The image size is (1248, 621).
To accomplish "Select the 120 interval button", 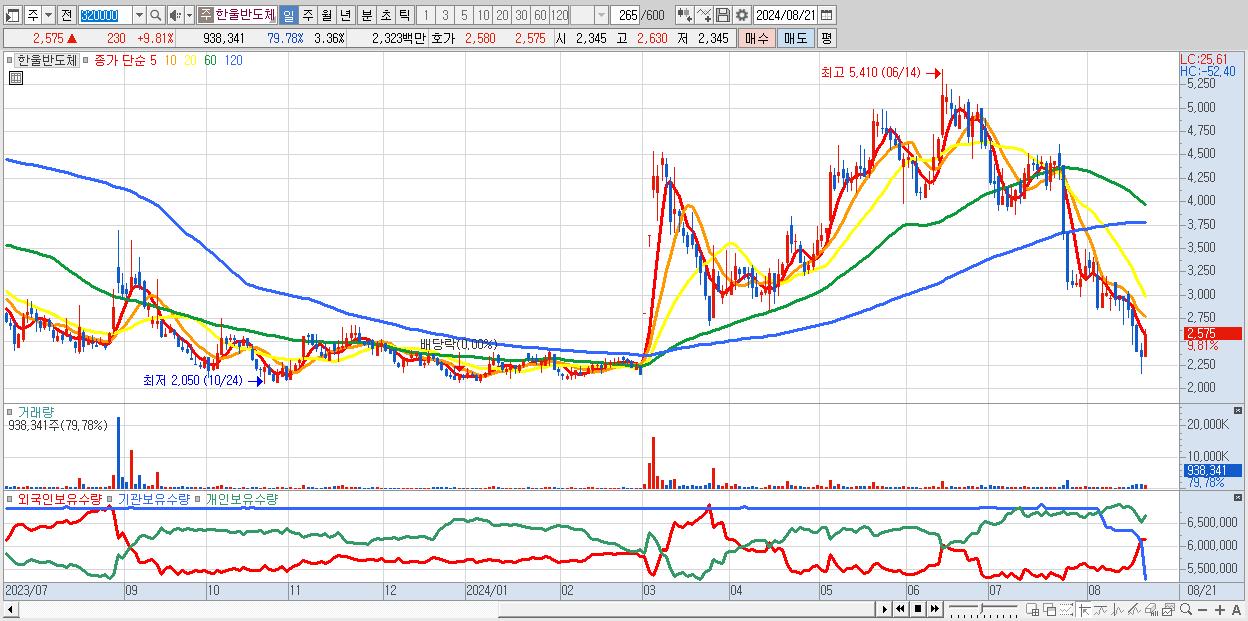I will tap(559, 15).
